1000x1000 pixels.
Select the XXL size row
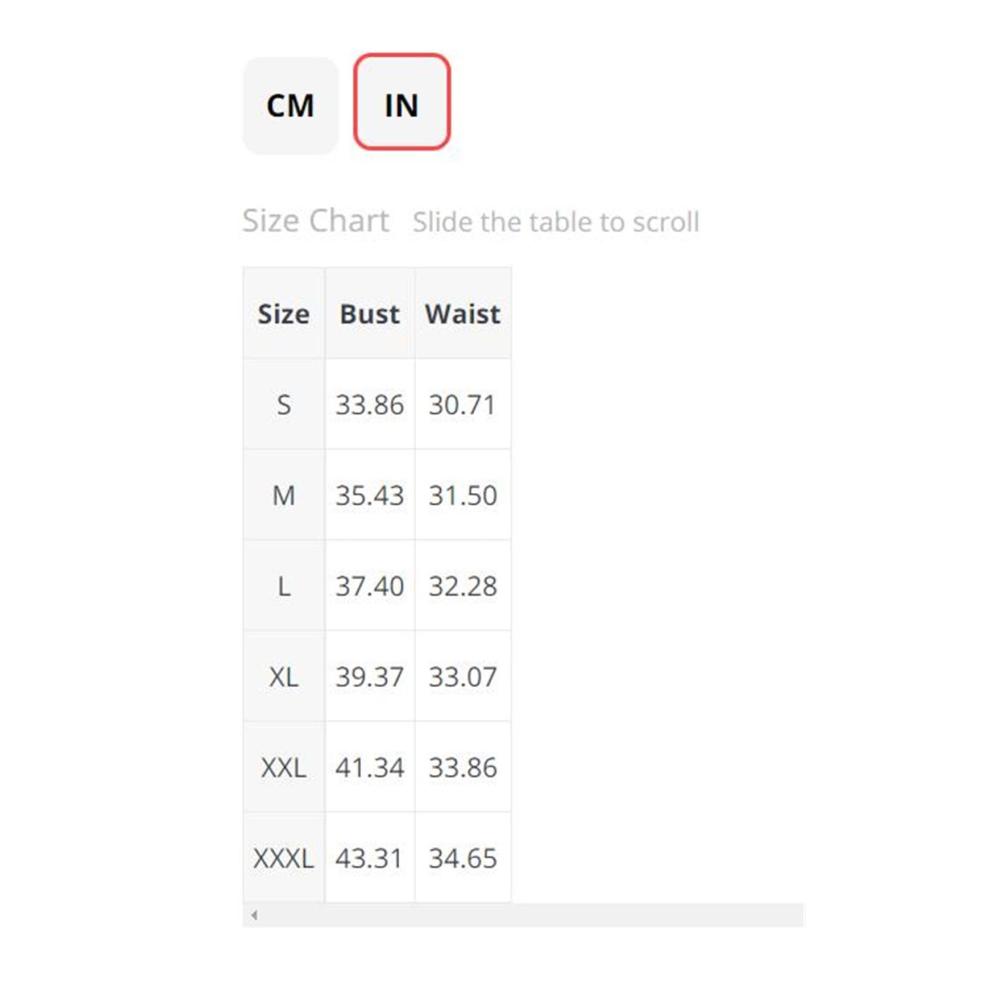click(377, 767)
